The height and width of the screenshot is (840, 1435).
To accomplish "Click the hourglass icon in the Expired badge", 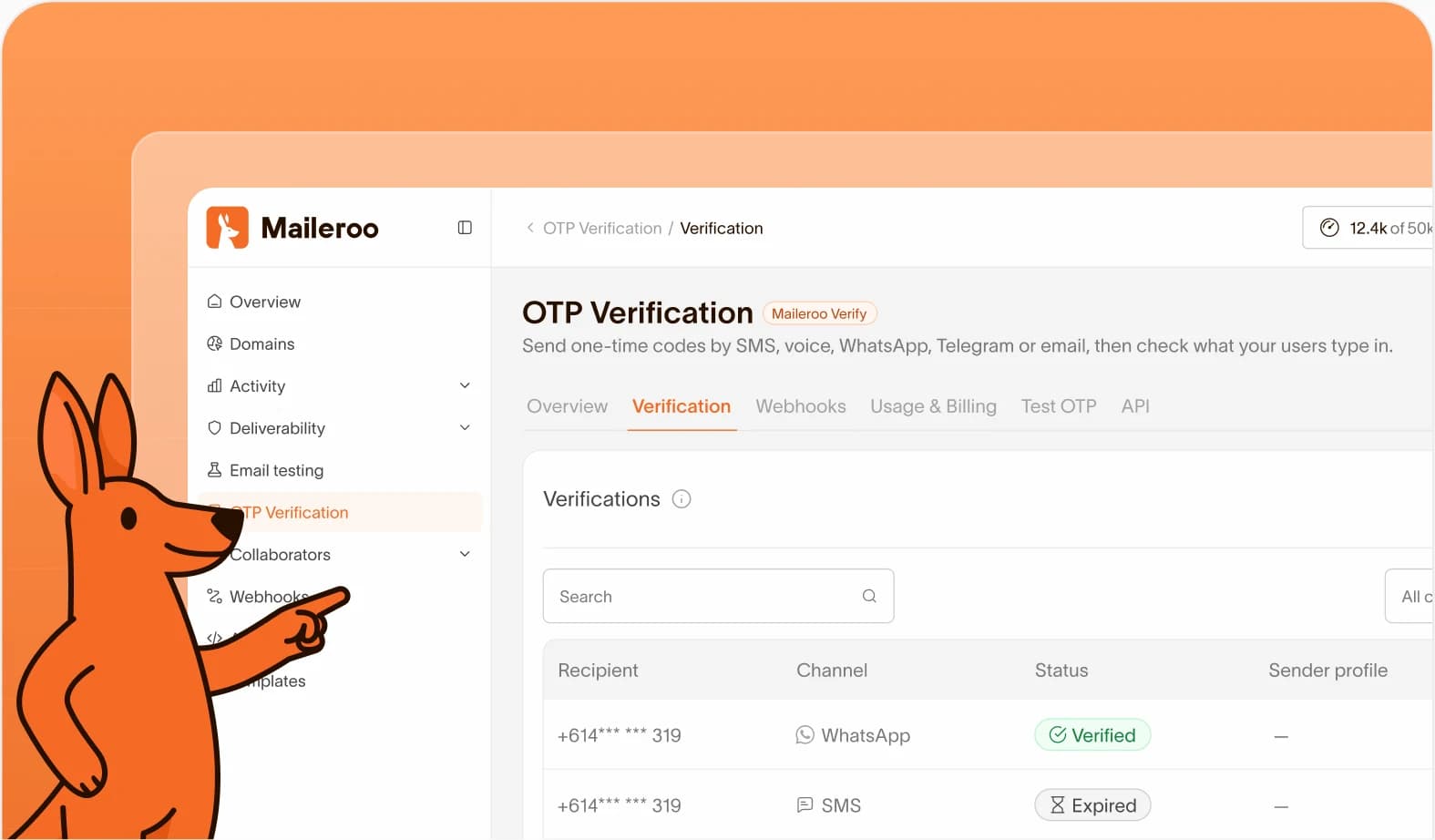I will pyautogui.click(x=1057, y=805).
